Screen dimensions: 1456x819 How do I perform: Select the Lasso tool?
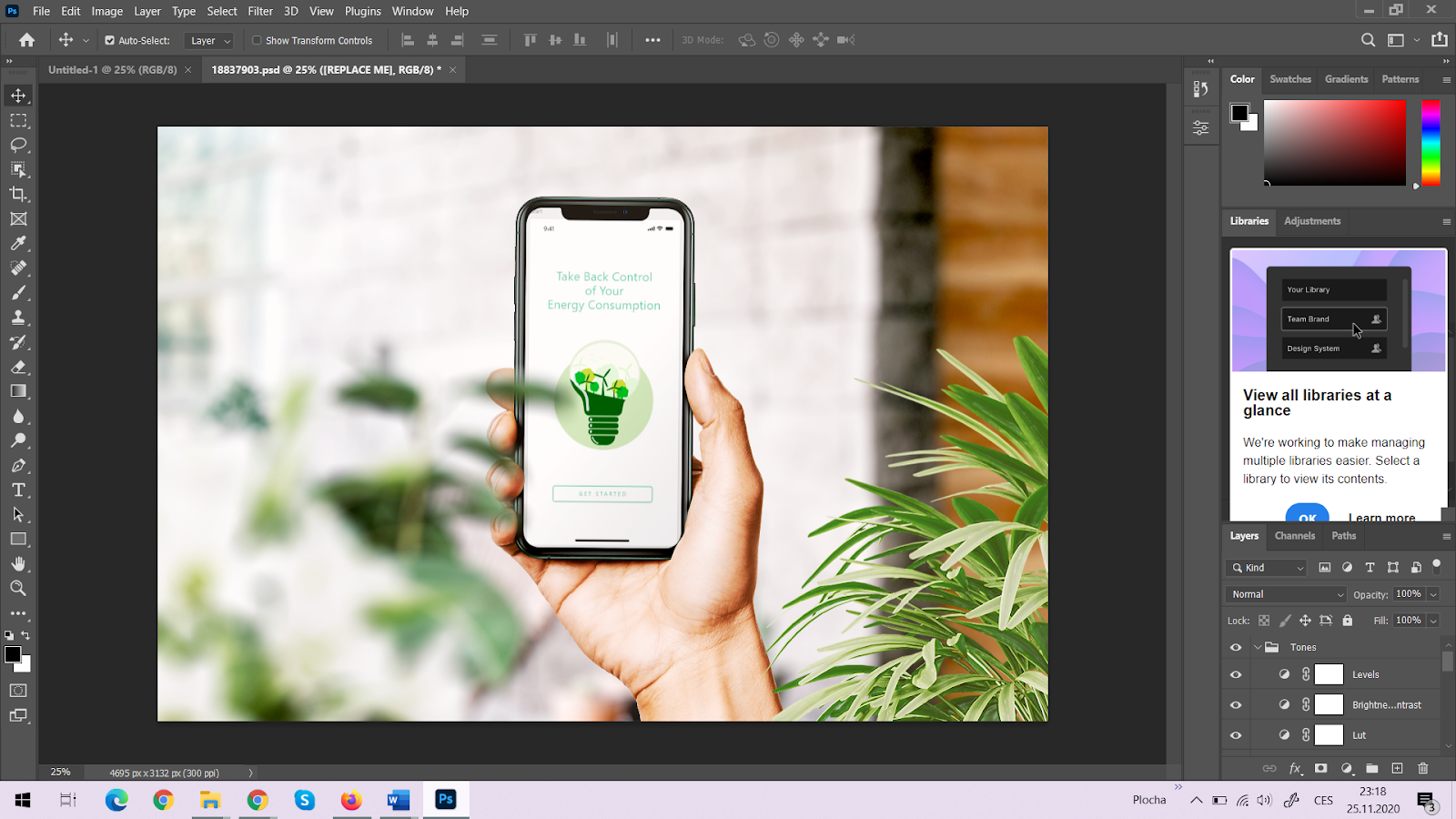[18, 145]
